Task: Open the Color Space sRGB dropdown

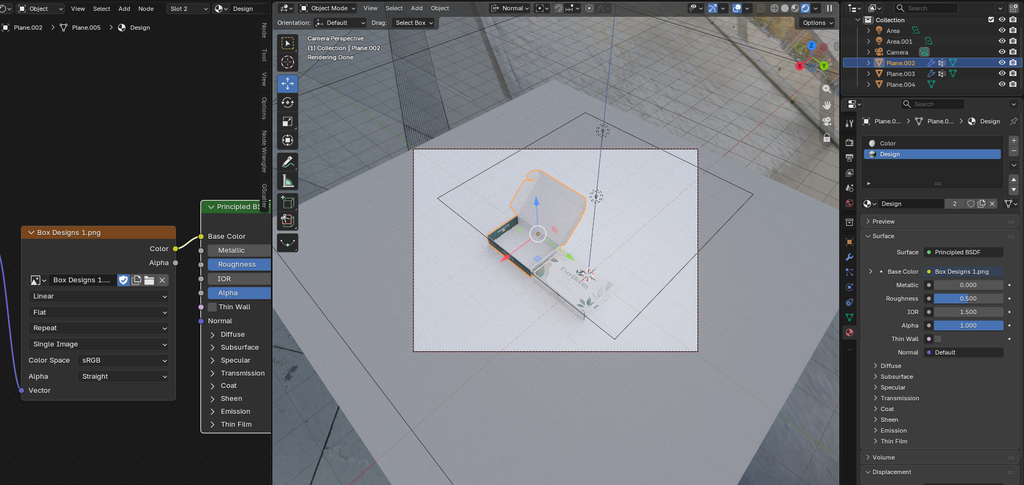Action: (123, 360)
